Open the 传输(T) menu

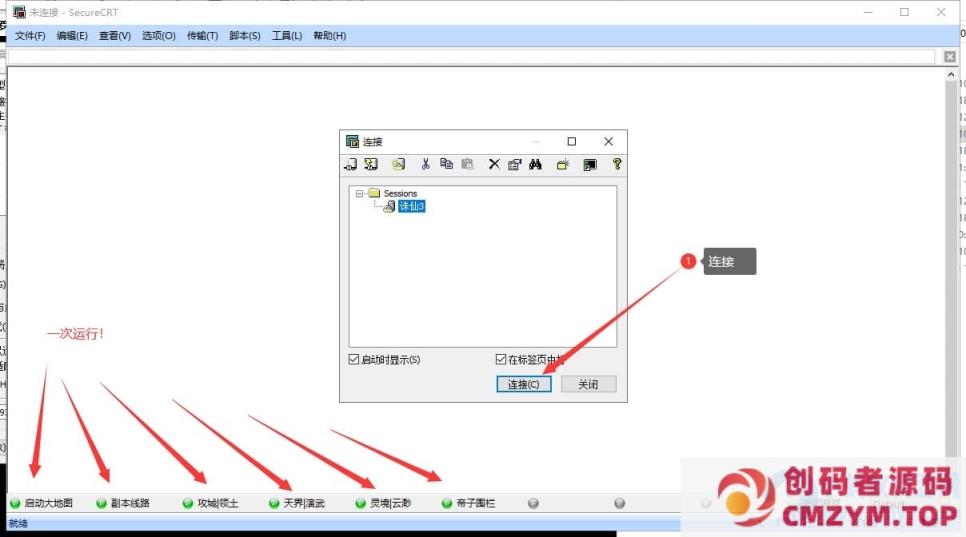[202, 36]
